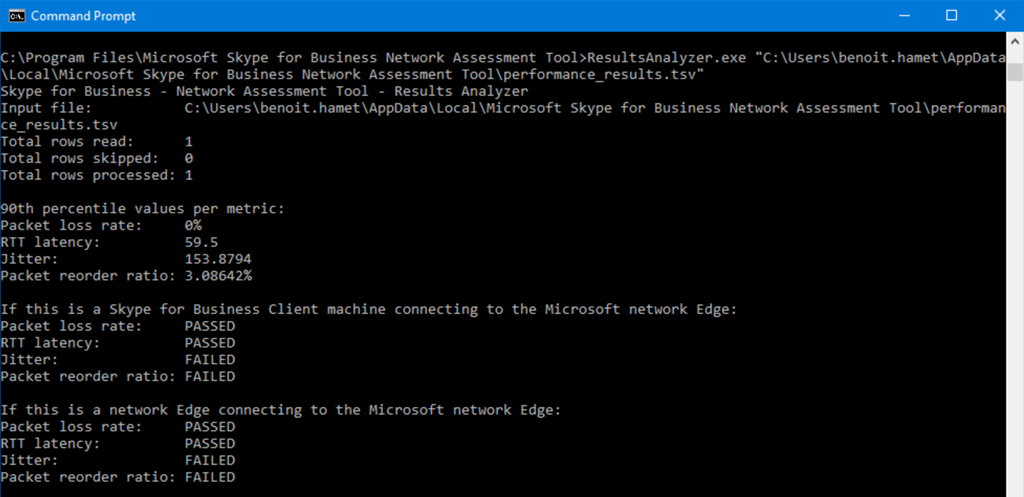The height and width of the screenshot is (497, 1024).
Task: Click the 0% packet loss rate value
Action: [x=193, y=225]
